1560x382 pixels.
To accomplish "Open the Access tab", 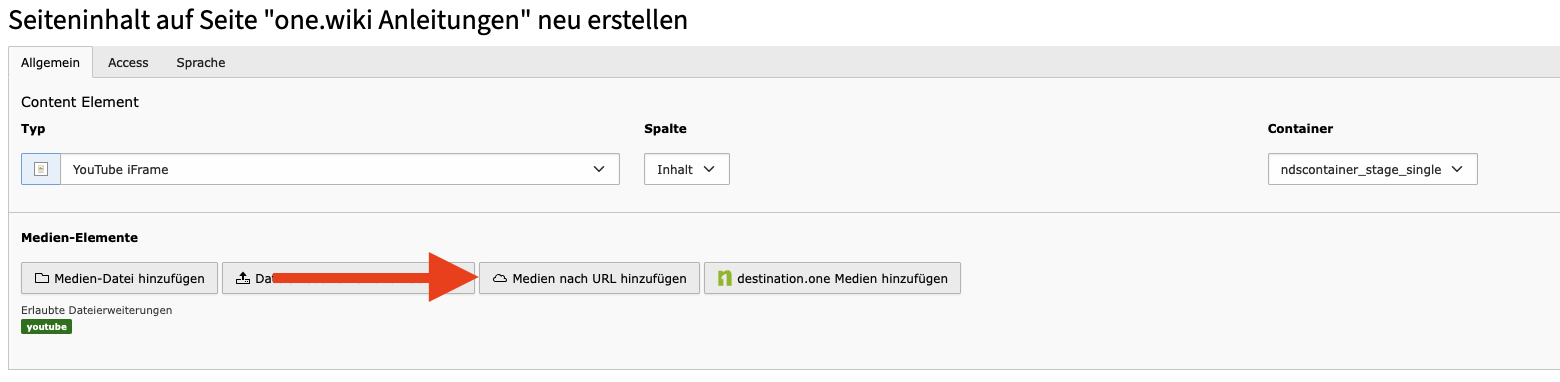I will coord(128,62).
